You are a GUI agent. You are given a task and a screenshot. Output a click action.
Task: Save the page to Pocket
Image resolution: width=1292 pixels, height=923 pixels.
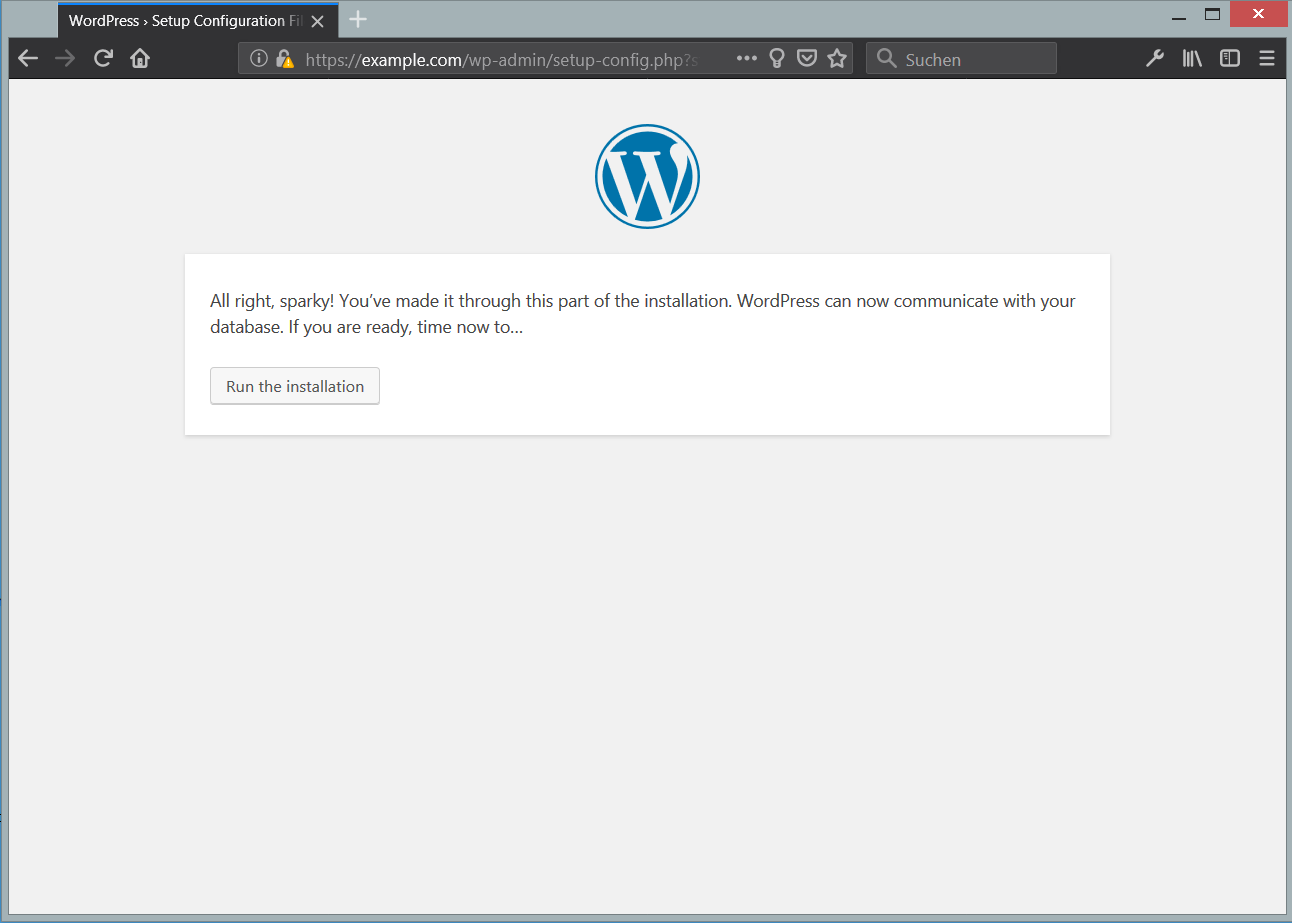coord(806,59)
